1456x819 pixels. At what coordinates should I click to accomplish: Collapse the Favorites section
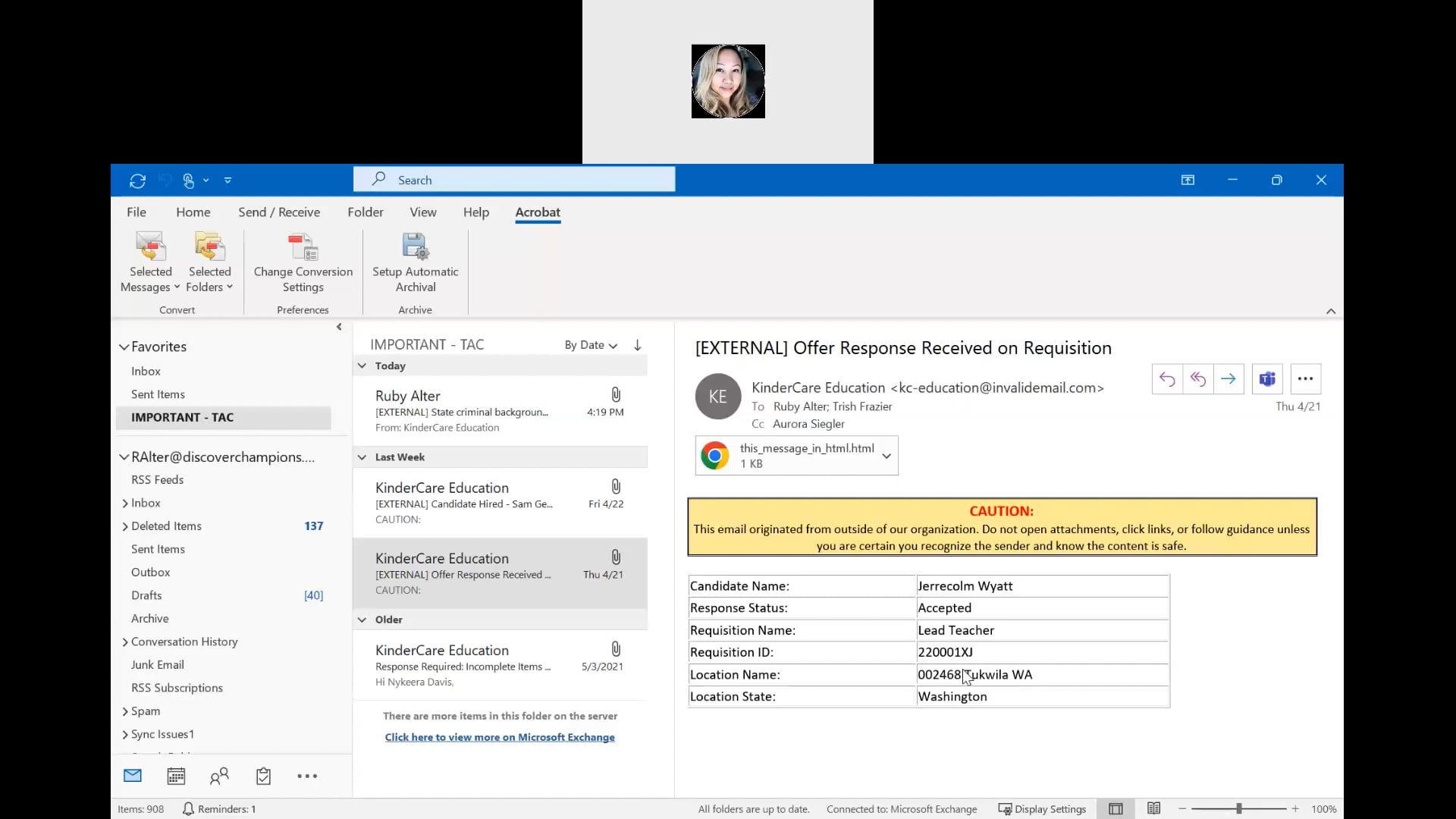pos(124,347)
